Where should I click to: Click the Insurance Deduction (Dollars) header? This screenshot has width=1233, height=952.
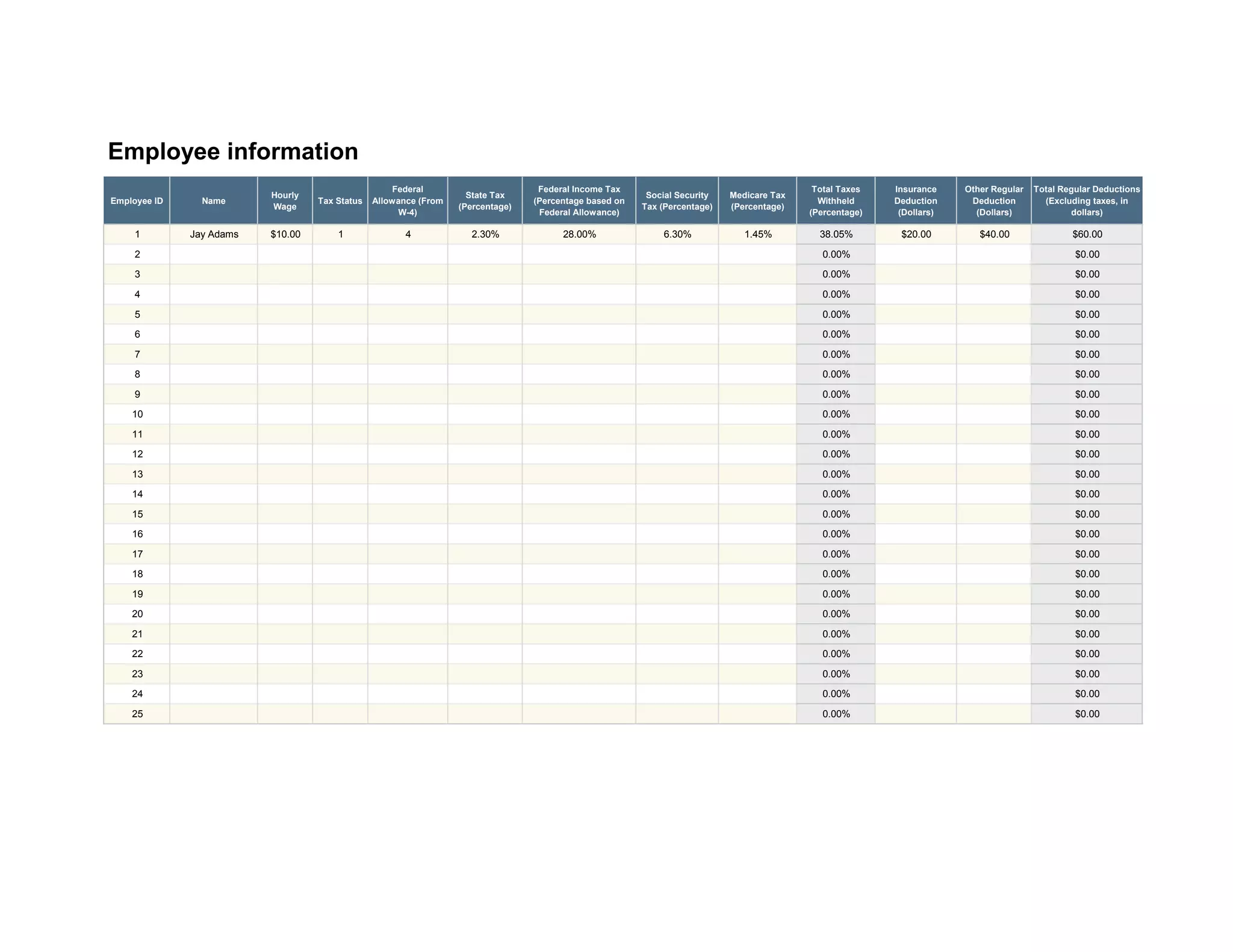tap(916, 201)
